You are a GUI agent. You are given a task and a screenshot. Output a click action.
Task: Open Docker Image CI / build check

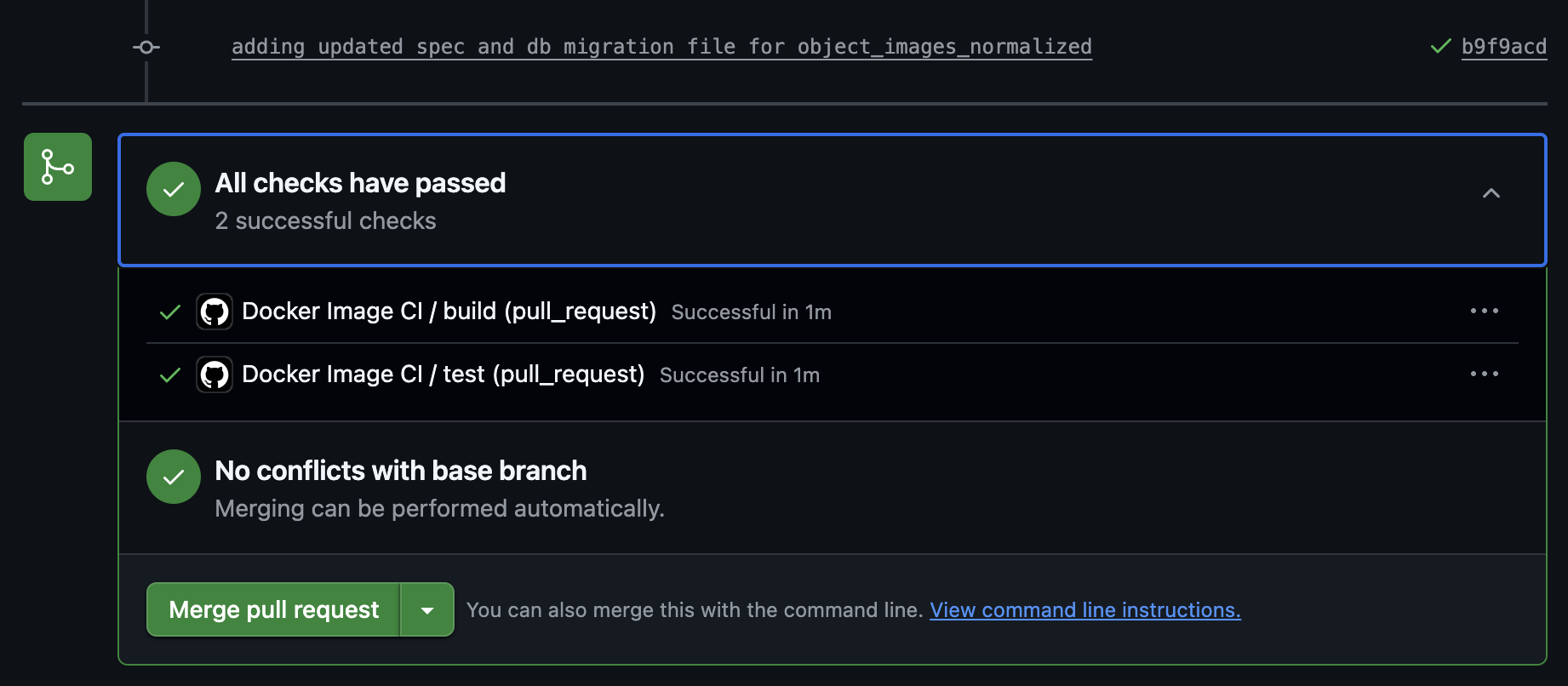449,312
